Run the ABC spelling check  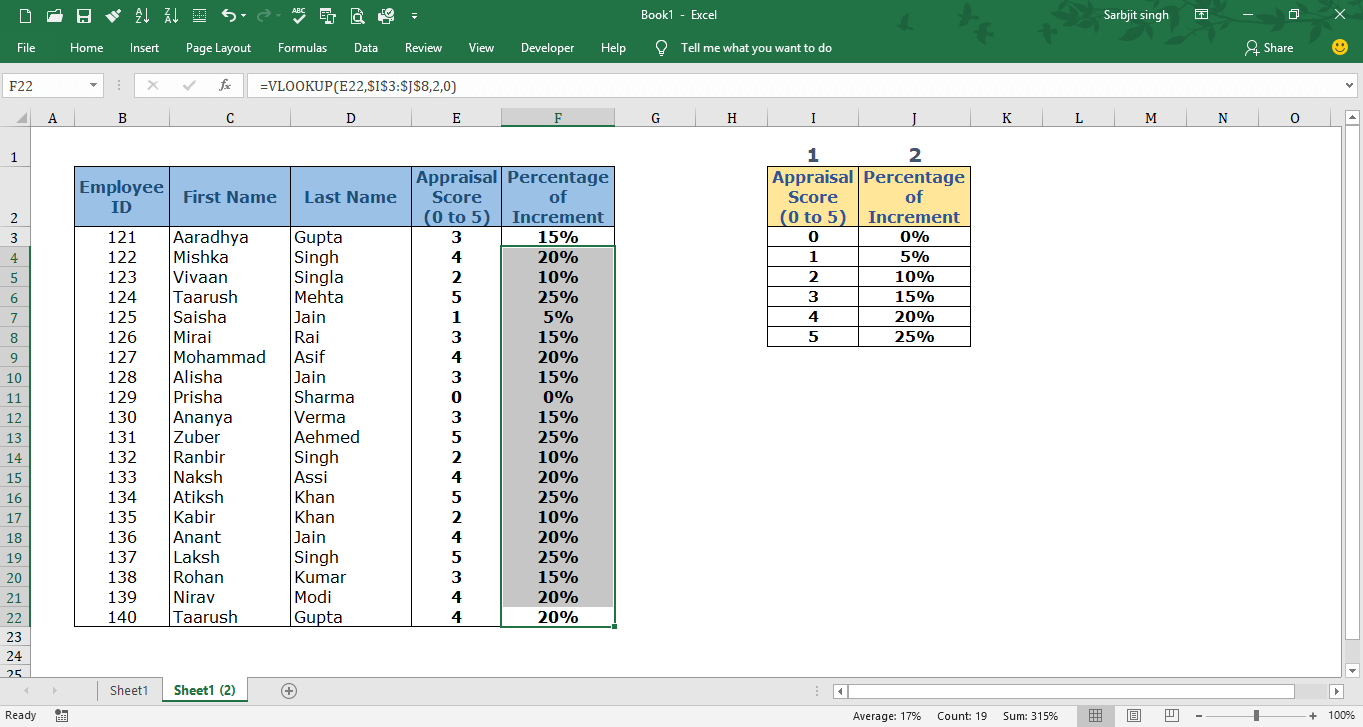(x=299, y=16)
